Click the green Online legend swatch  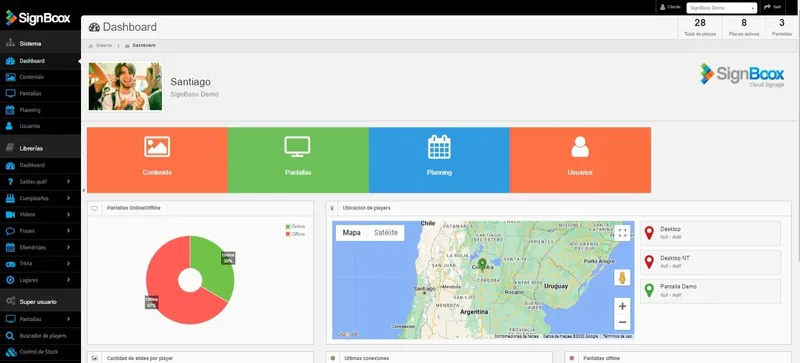(x=288, y=226)
